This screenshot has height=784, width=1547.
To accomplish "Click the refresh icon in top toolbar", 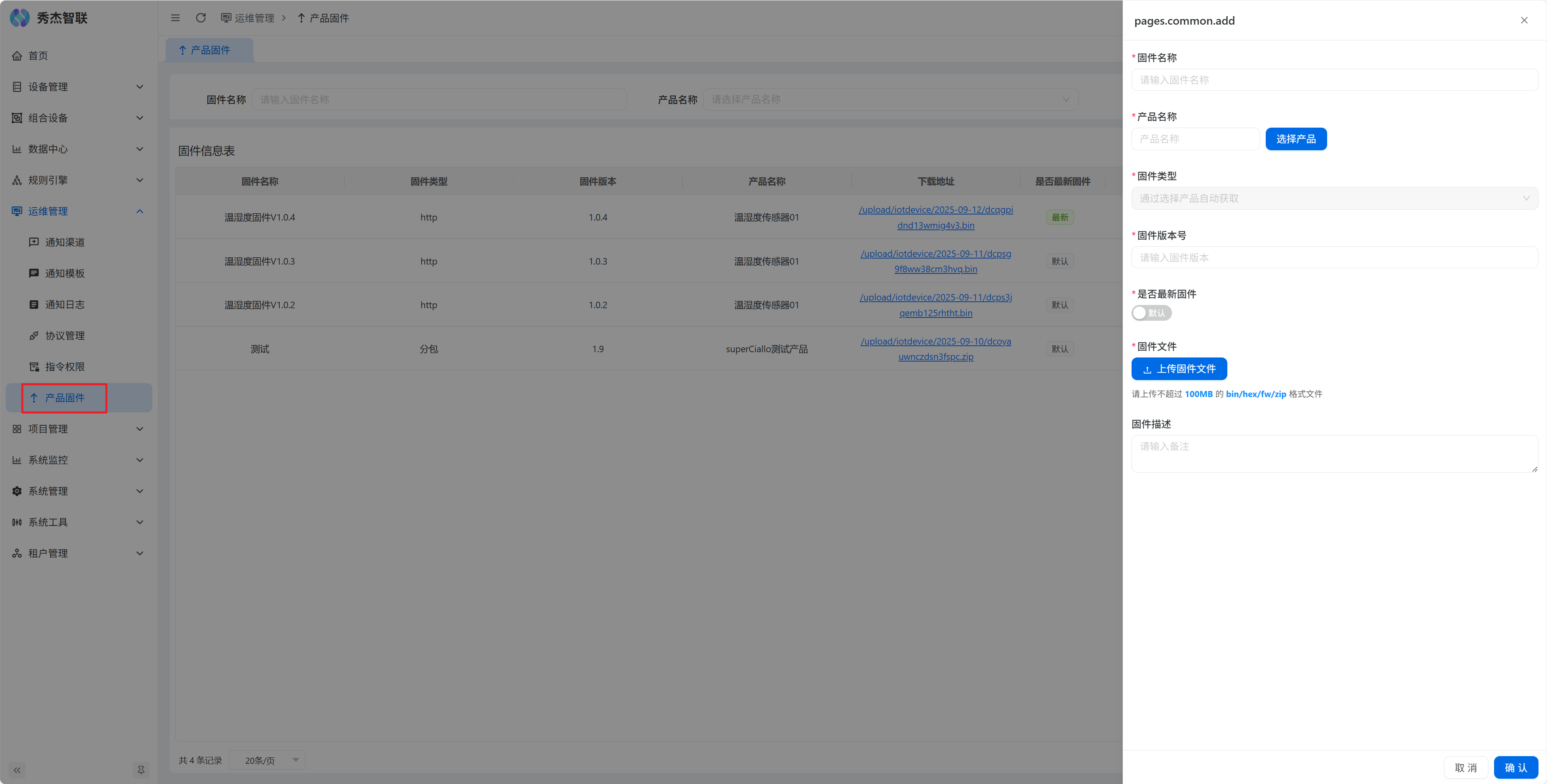I will 200,18.
